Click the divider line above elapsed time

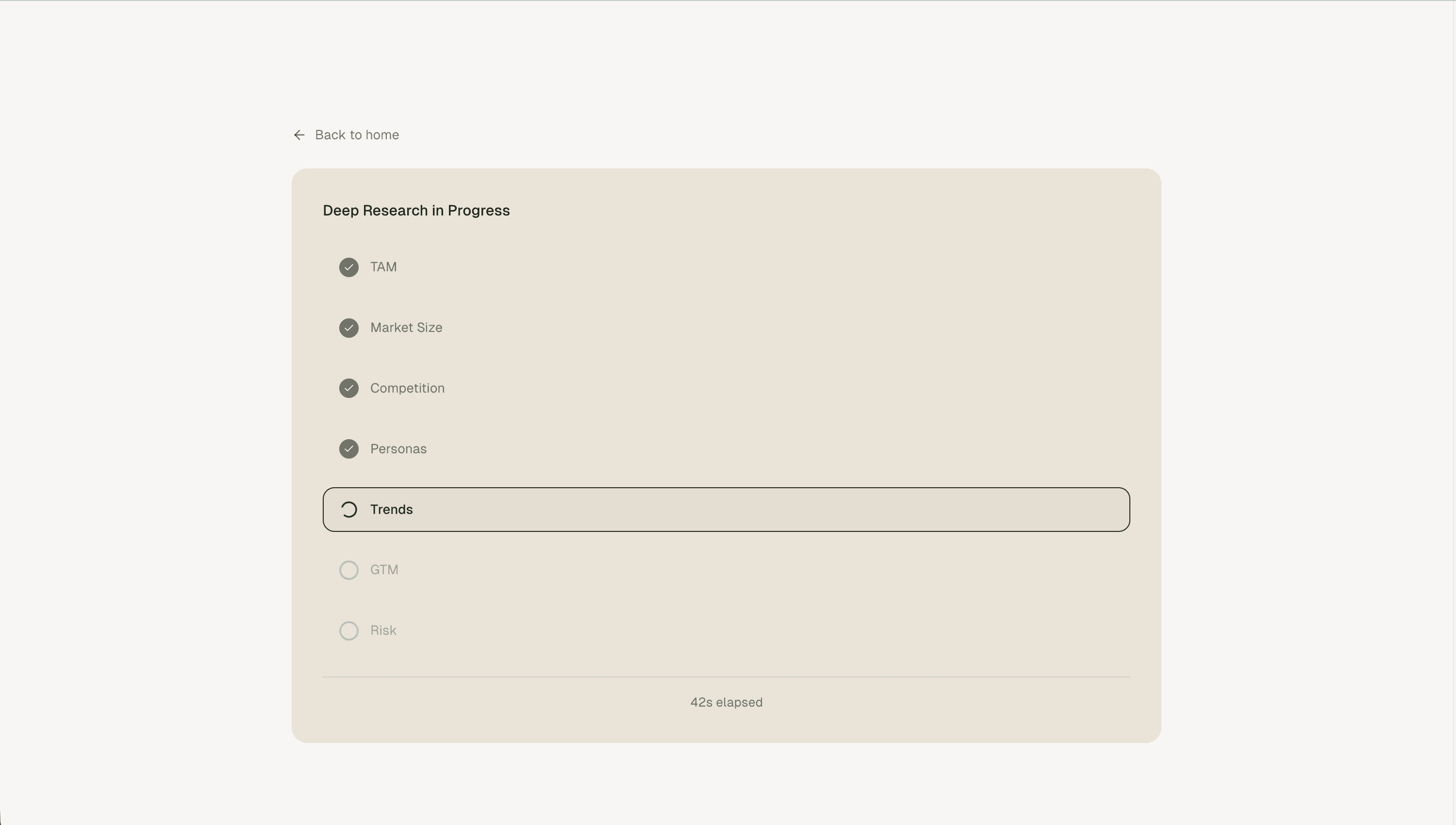tap(726, 677)
